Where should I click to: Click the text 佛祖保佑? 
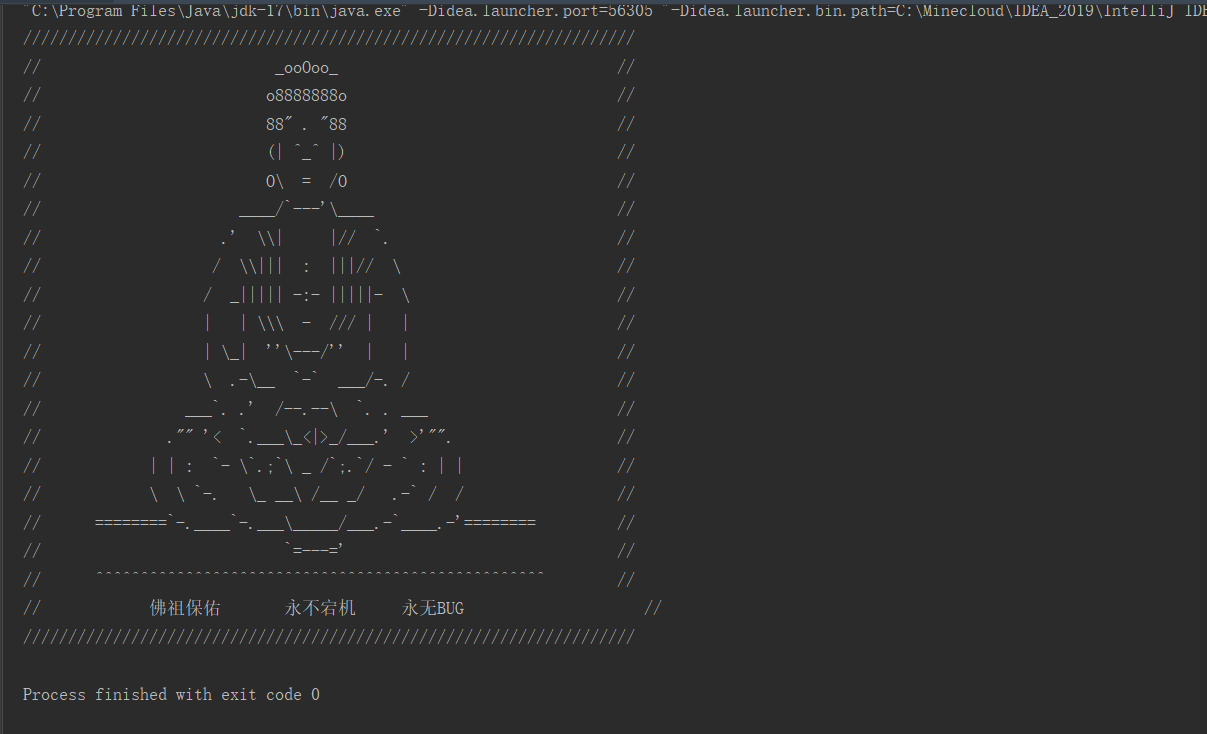point(185,607)
